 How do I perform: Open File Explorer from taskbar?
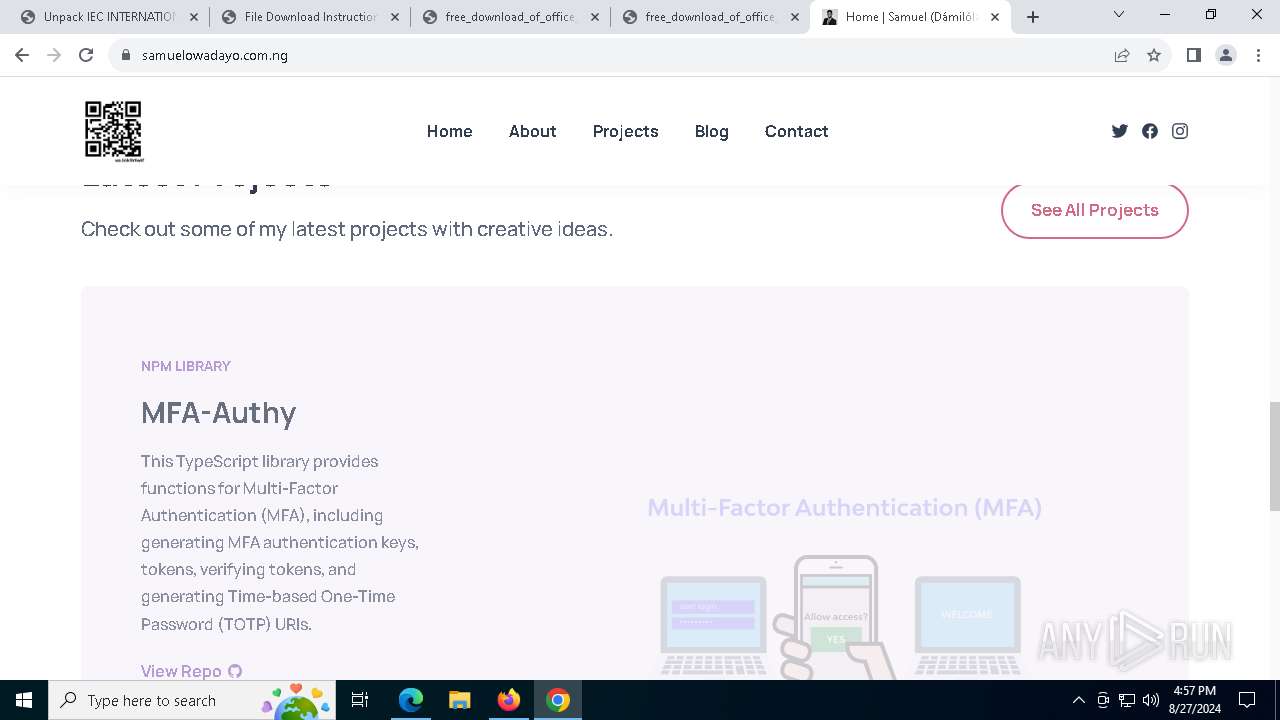click(x=459, y=700)
